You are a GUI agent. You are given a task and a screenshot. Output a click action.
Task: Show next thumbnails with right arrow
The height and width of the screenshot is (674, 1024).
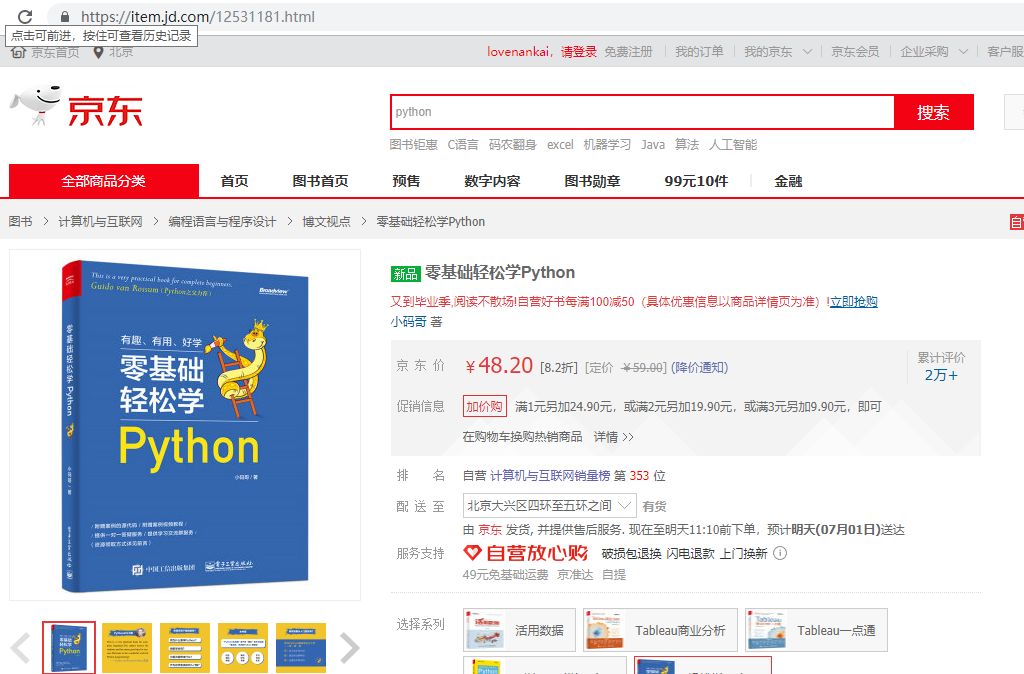click(349, 647)
